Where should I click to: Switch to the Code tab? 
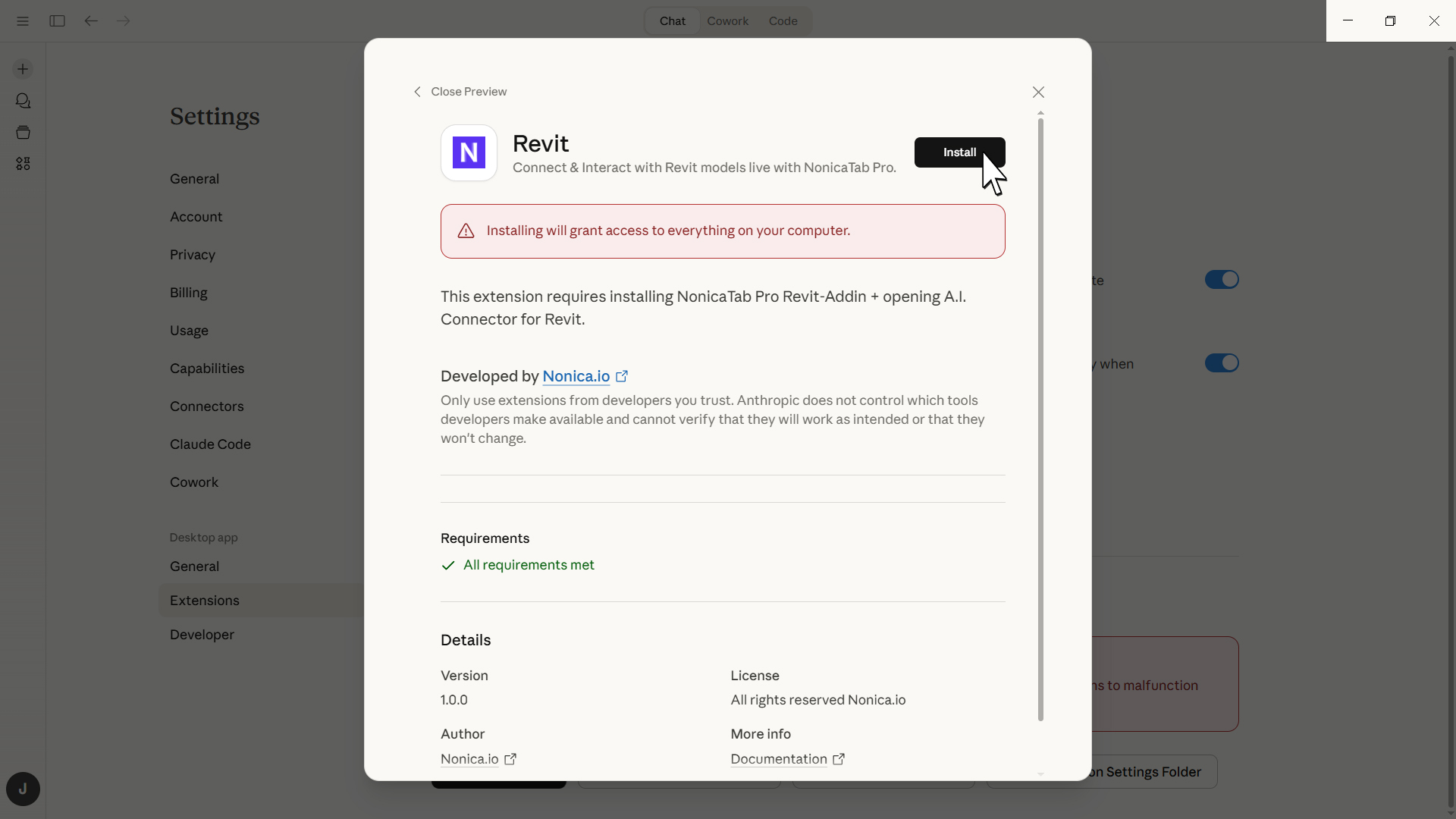tap(783, 20)
